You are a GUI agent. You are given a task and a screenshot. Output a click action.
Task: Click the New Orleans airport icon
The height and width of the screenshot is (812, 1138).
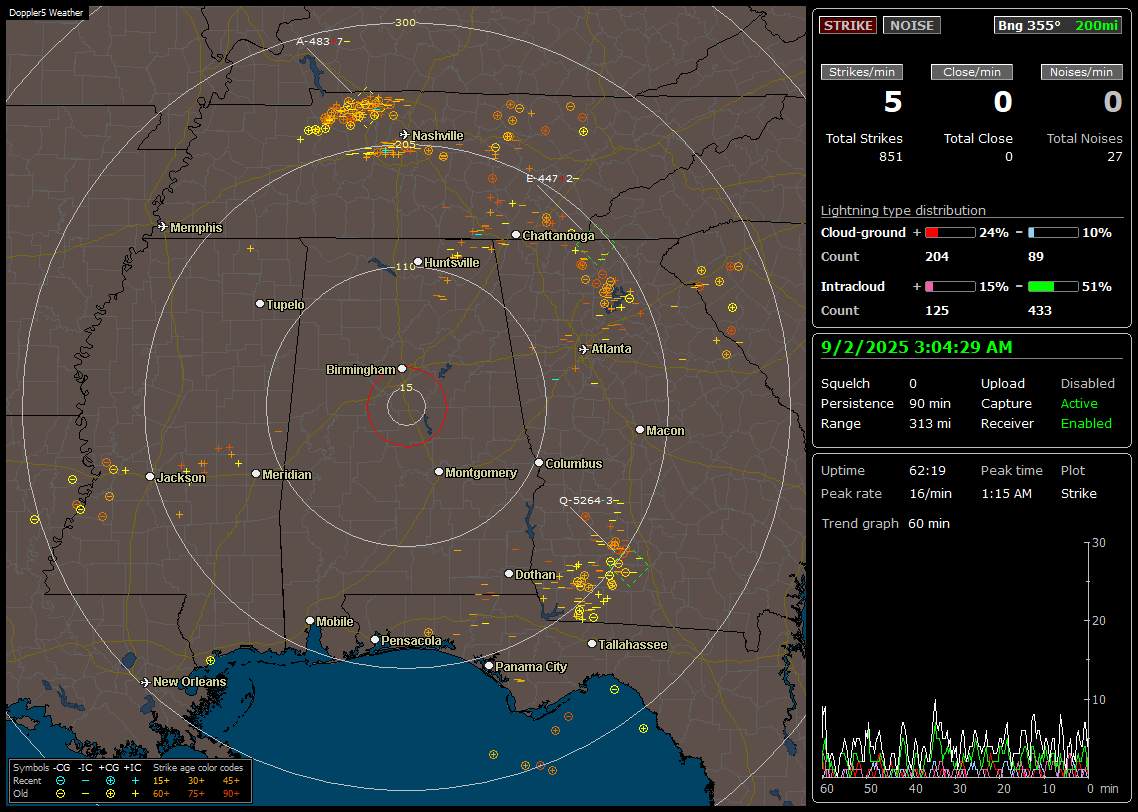click(x=145, y=682)
